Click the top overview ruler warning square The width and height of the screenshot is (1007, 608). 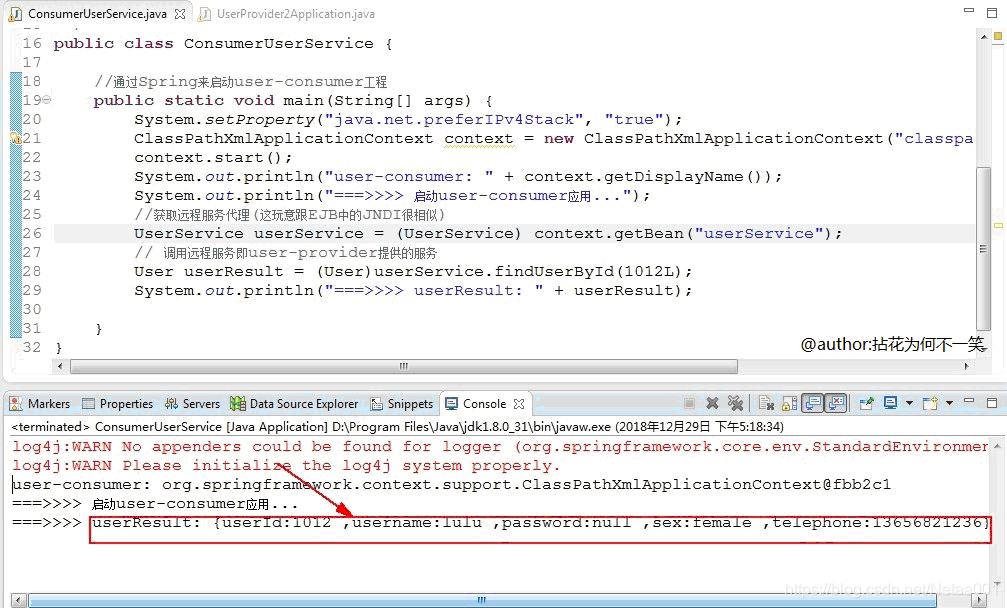point(998,37)
